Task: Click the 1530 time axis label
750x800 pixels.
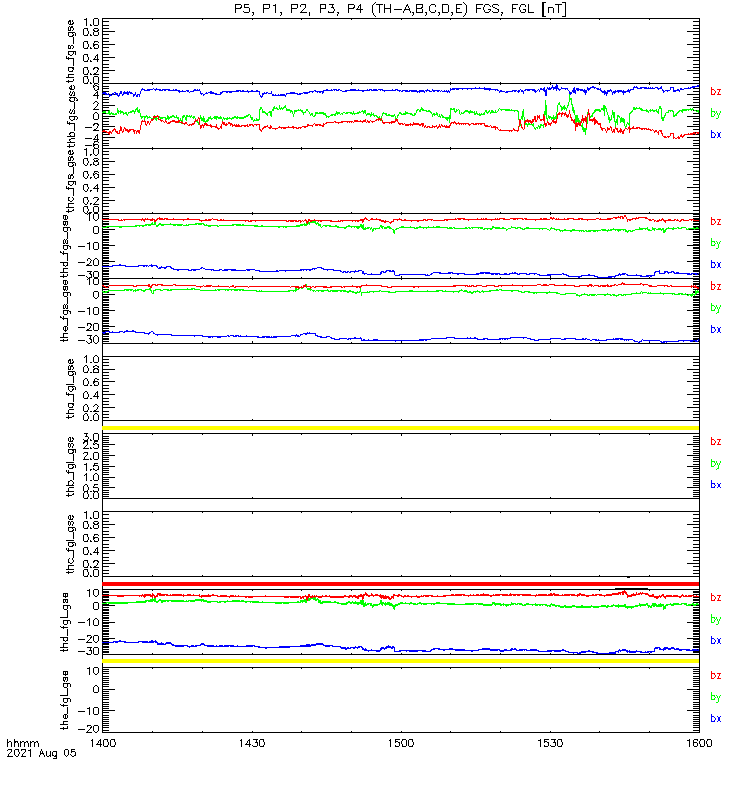Action: click(x=550, y=743)
